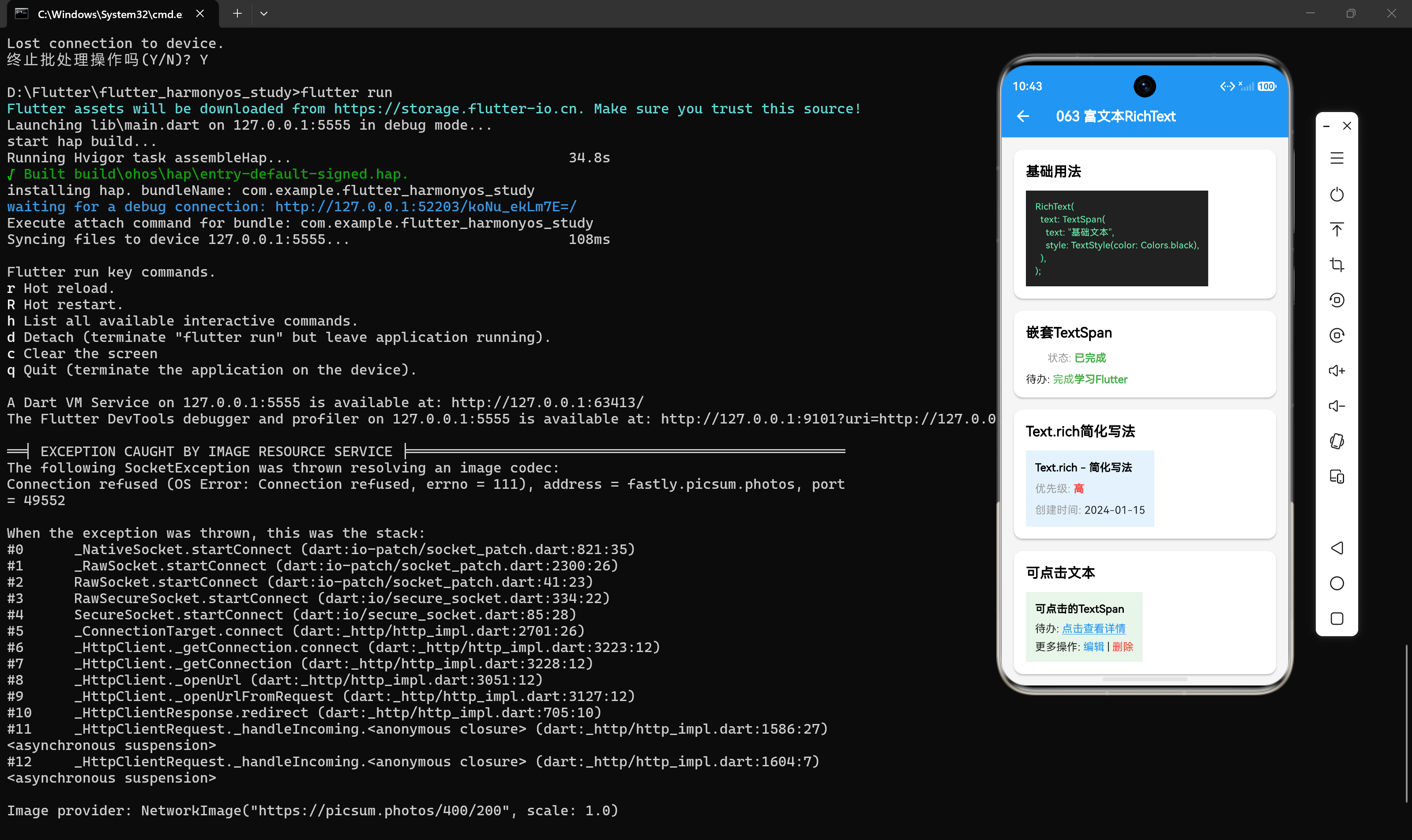Click the Text.rich简化写法 card heading
Image resolution: width=1412 pixels, height=840 pixels.
pyautogui.click(x=1080, y=431)
